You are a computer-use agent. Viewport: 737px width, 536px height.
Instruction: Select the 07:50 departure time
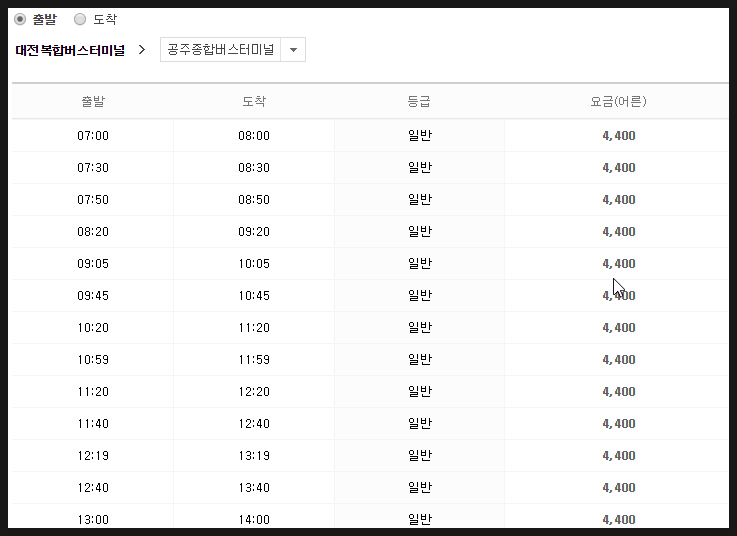(x=93, y=200)
